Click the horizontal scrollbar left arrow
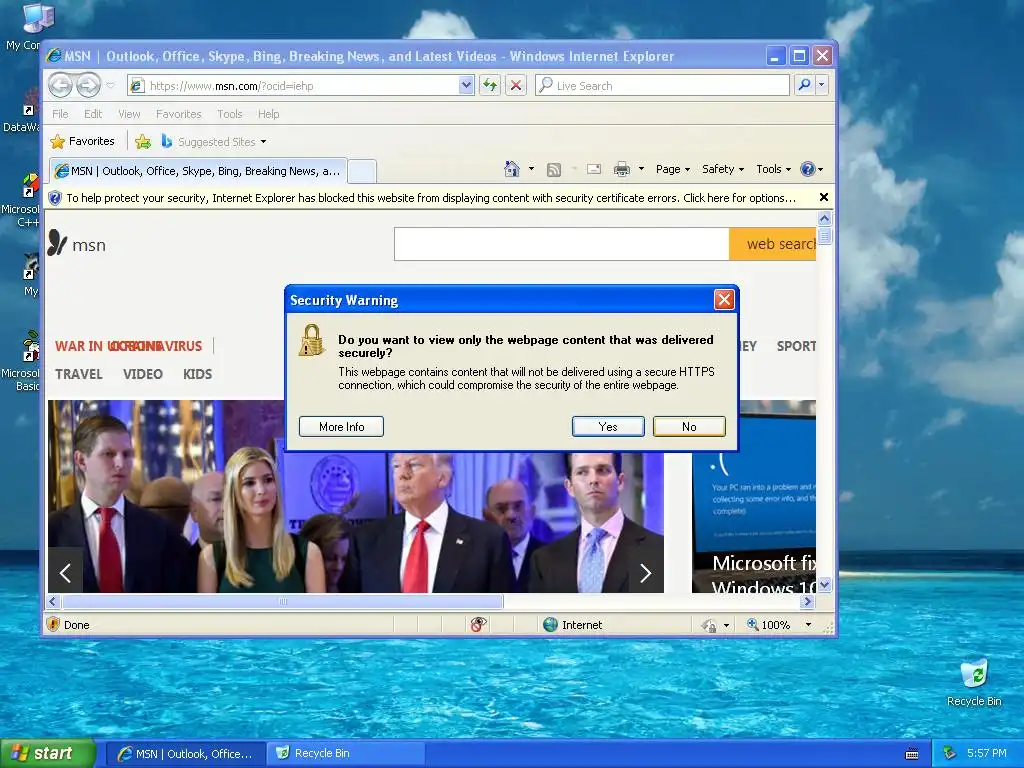This screenshot has height=768, width=1024. pos(54,601)
